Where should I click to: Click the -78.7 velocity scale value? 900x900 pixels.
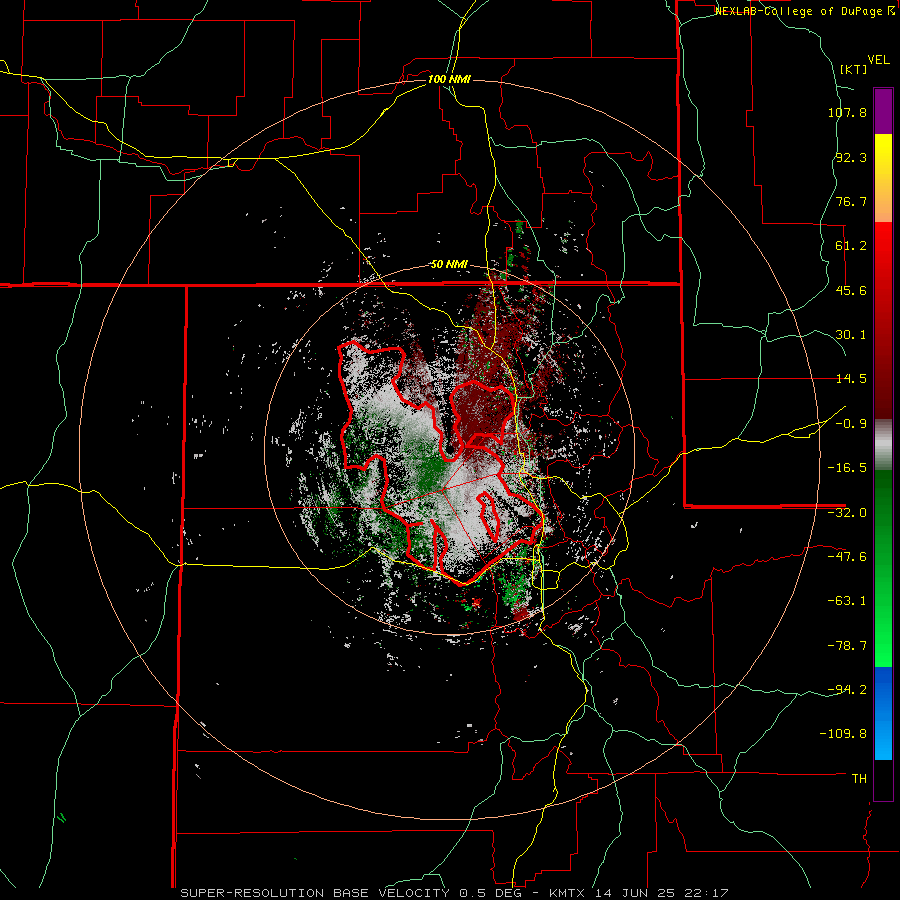click(x=847, y=646)
